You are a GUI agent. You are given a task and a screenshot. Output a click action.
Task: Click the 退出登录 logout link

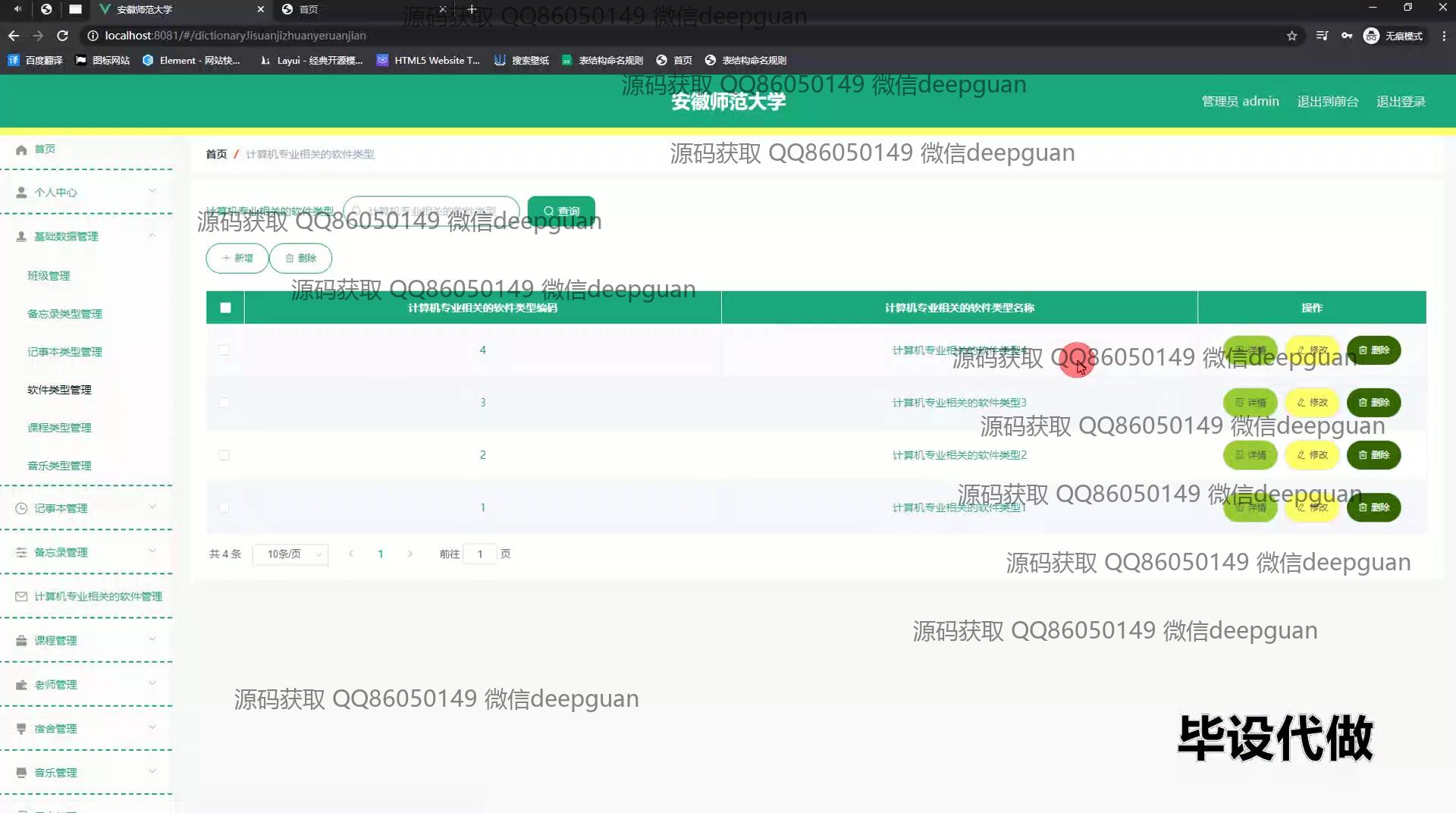pyautogui.click(x=1401, y=102)
